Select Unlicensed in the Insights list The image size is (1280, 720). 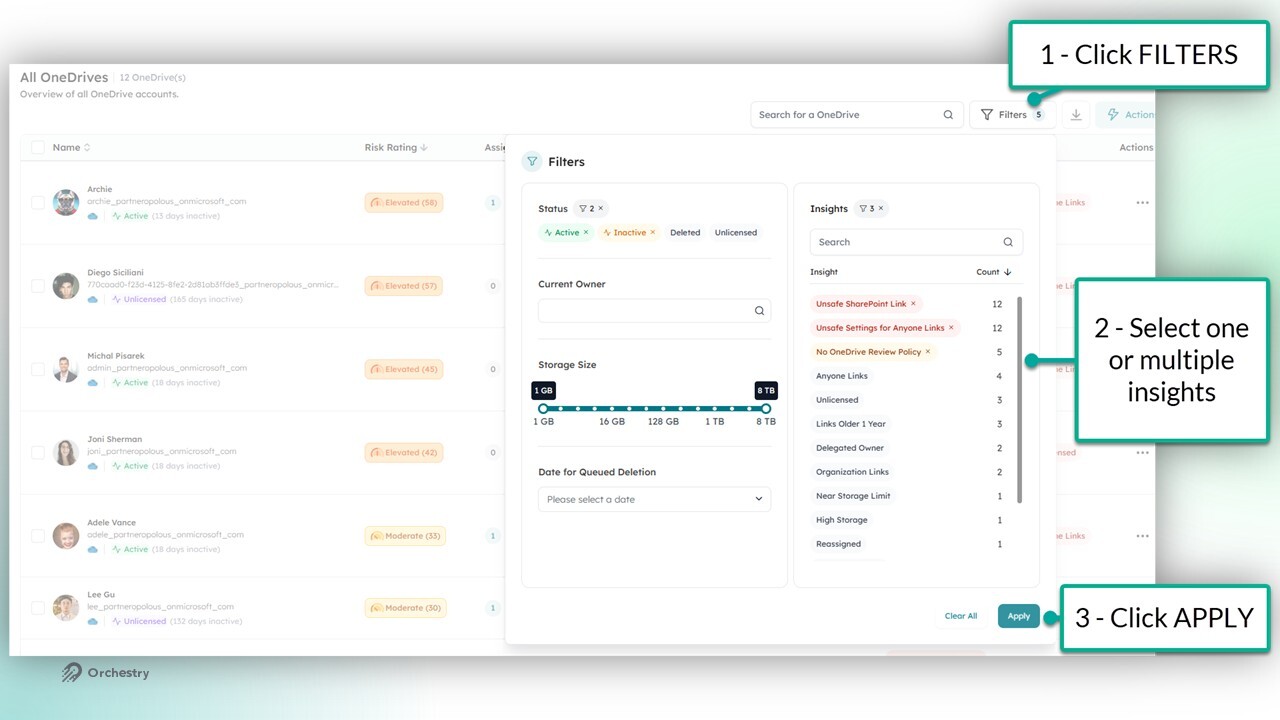click(x=837, y=400)
